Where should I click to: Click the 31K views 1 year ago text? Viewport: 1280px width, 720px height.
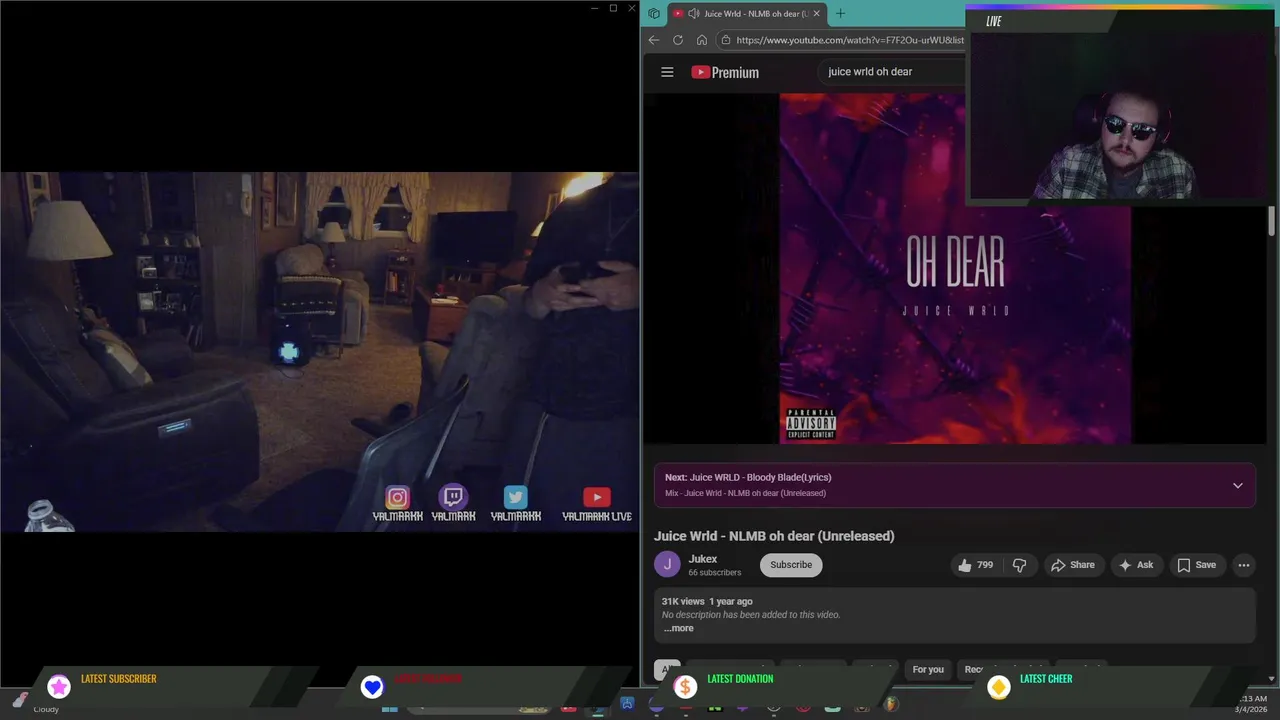707,601
